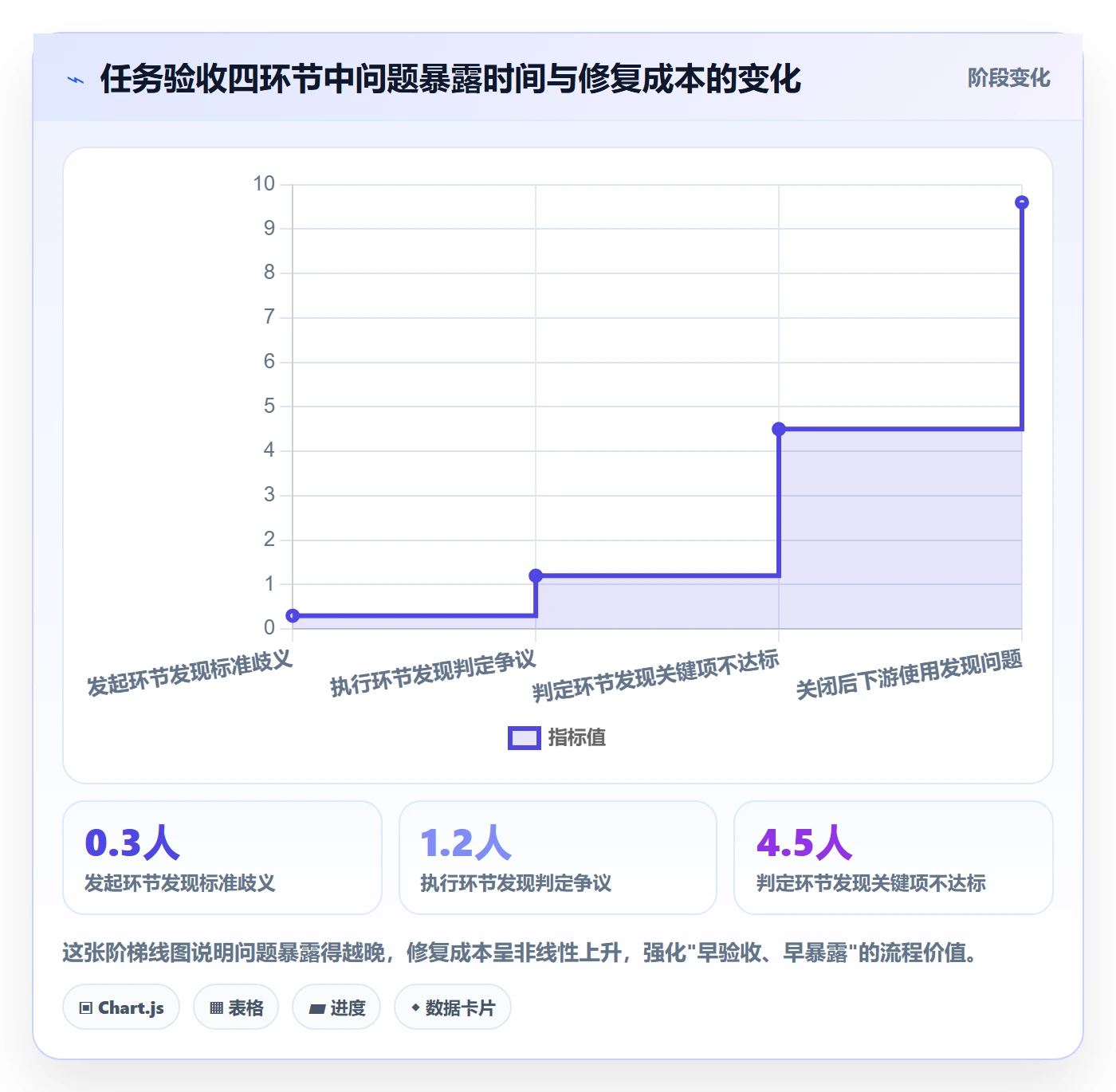Image resolution: width=1116 pixels, height=1092 pixels.
Task: Click the y-axis value 10
Action: (264, 184)
